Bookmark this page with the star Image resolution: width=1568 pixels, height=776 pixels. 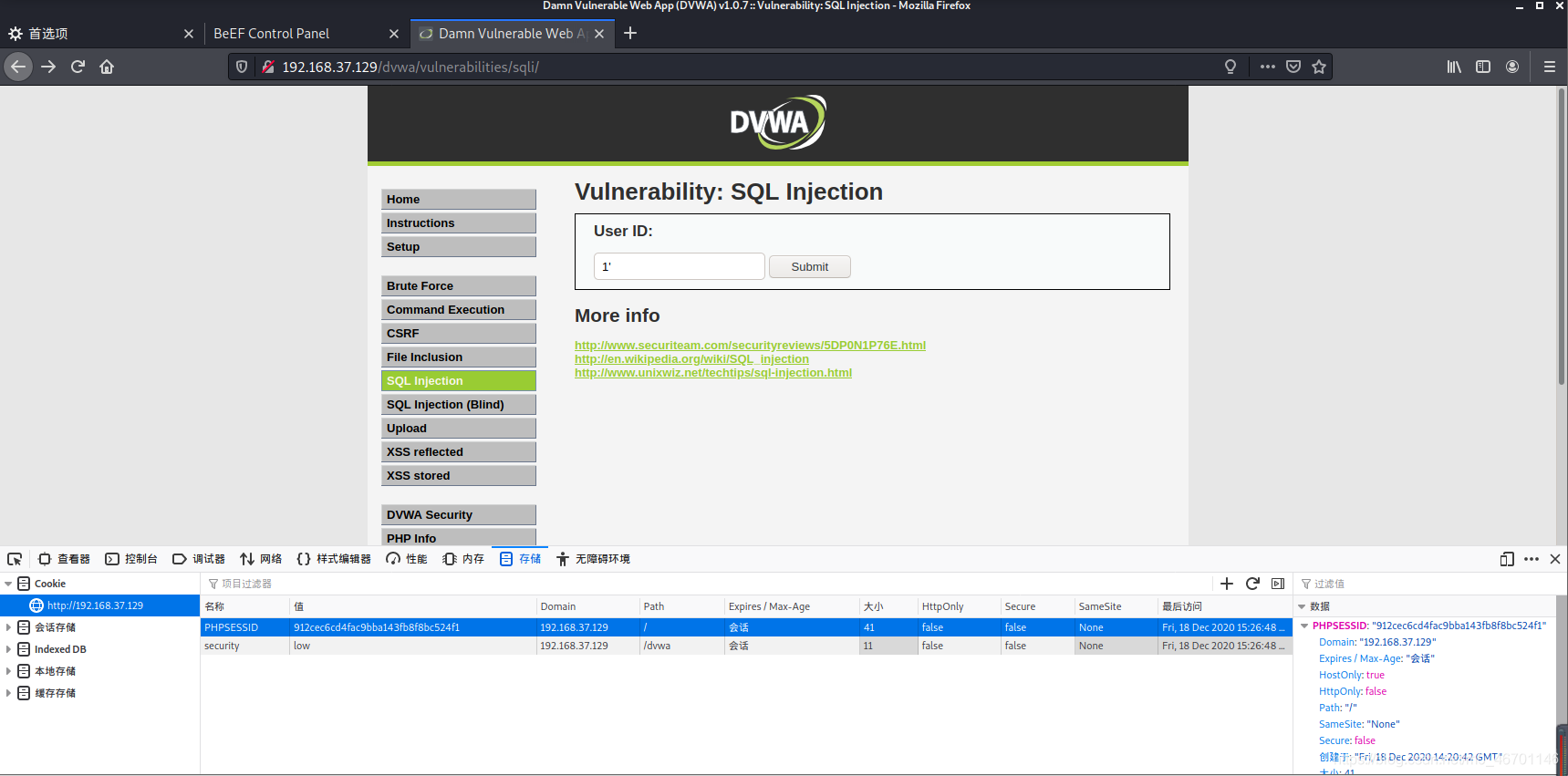click(1319, 67)
